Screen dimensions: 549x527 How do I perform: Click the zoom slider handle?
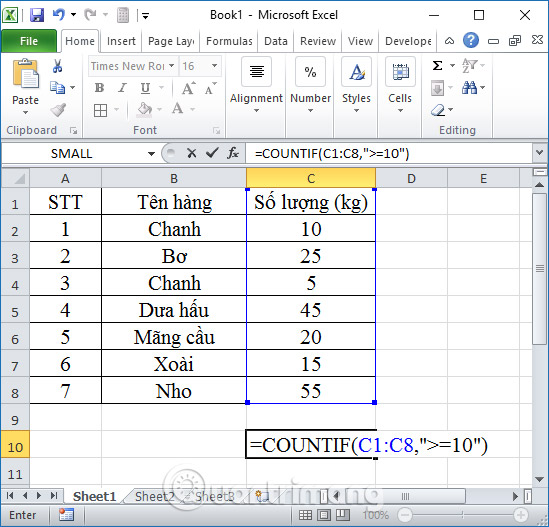point(463,515)
